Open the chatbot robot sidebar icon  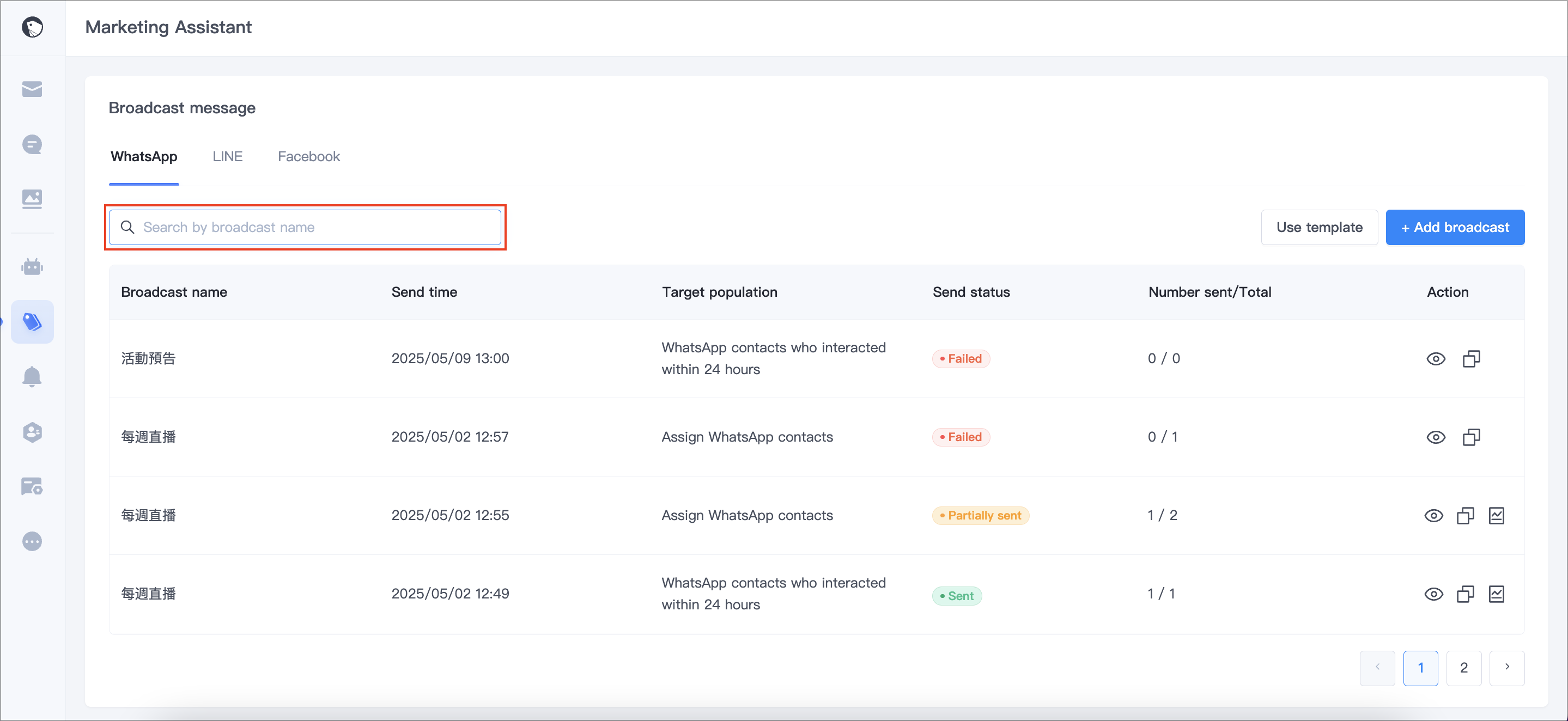click(32, 266)
